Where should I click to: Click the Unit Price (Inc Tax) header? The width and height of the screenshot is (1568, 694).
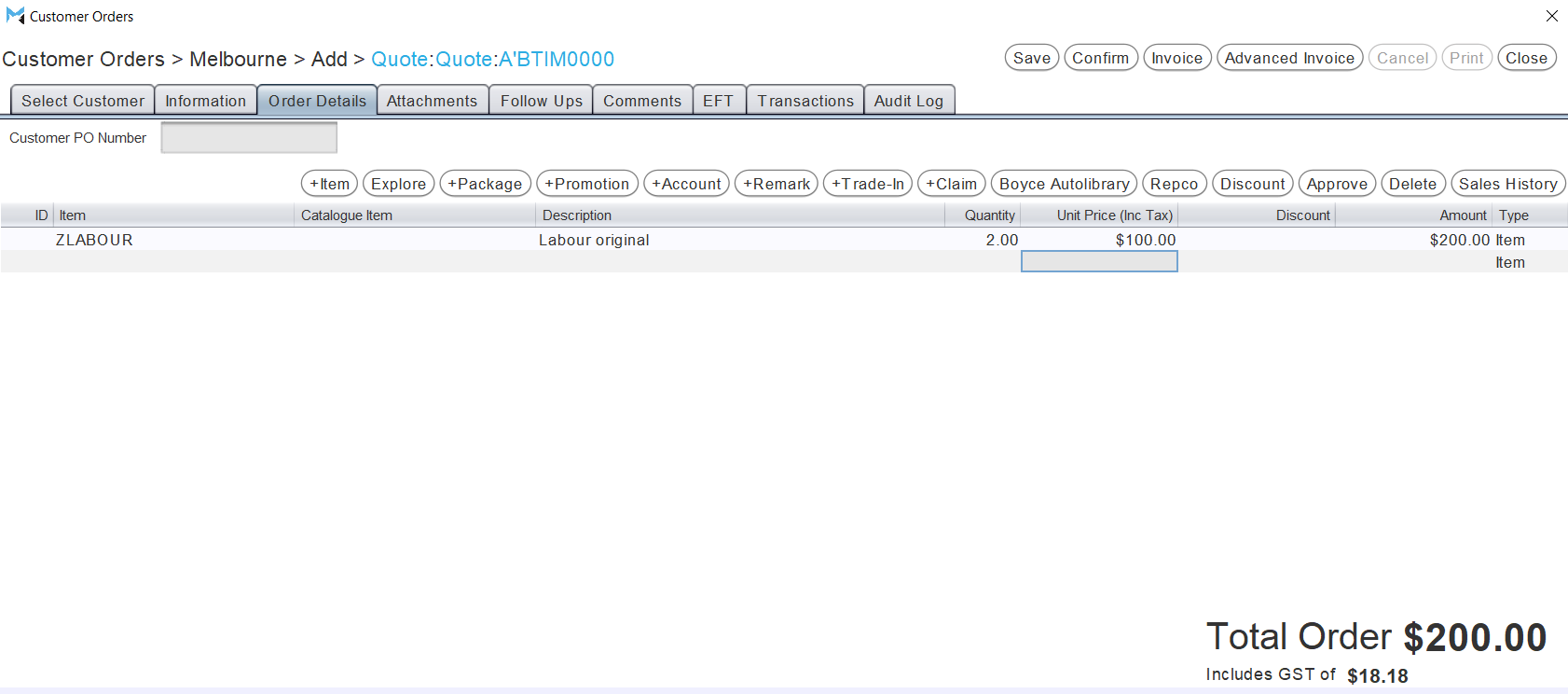click(1100, 215)
